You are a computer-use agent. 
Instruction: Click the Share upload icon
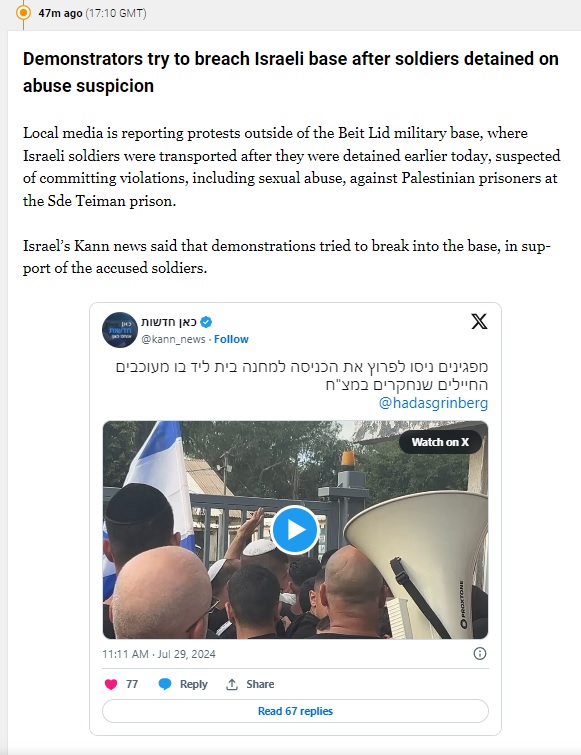(232, 684)
